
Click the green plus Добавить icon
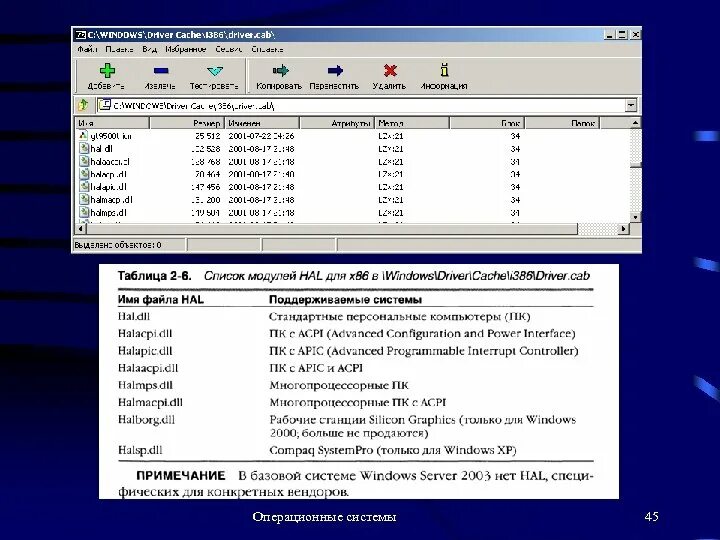107,70
